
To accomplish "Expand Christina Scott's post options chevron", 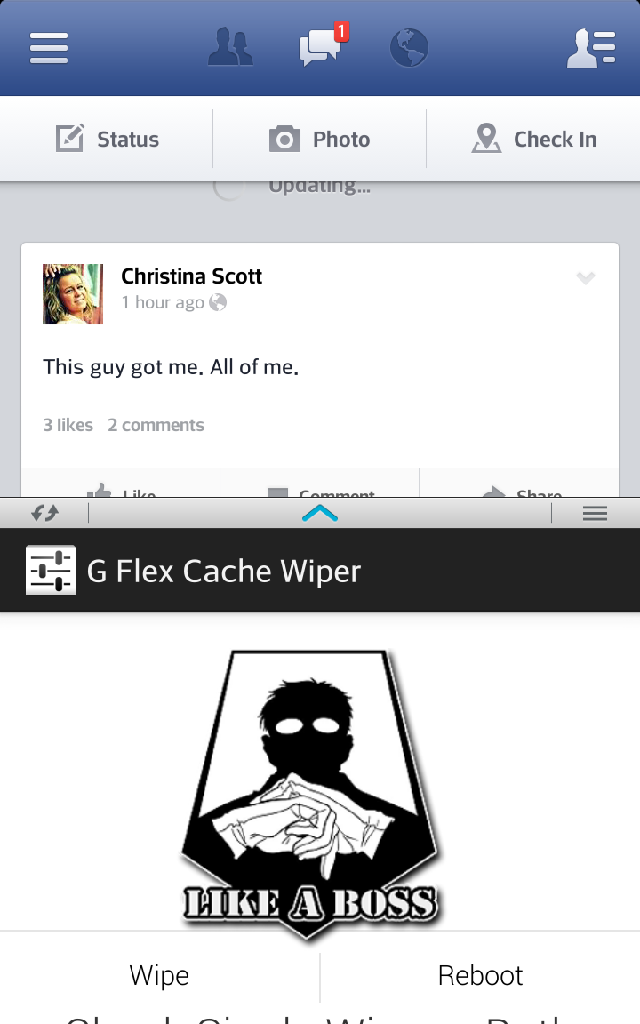I will tap(586, 278).
